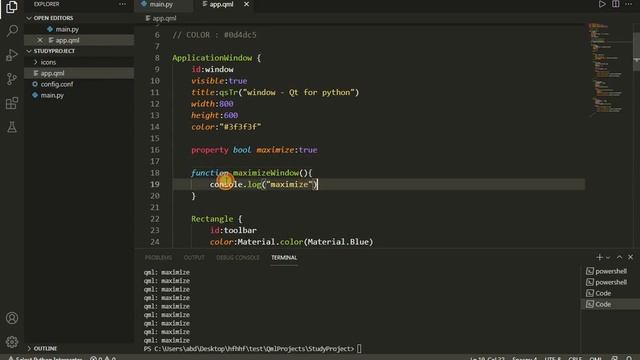This screenshot has height=360, width=640.
Task: Click the id:toolbar text on line 23
Action: click(x=233, y=231)
